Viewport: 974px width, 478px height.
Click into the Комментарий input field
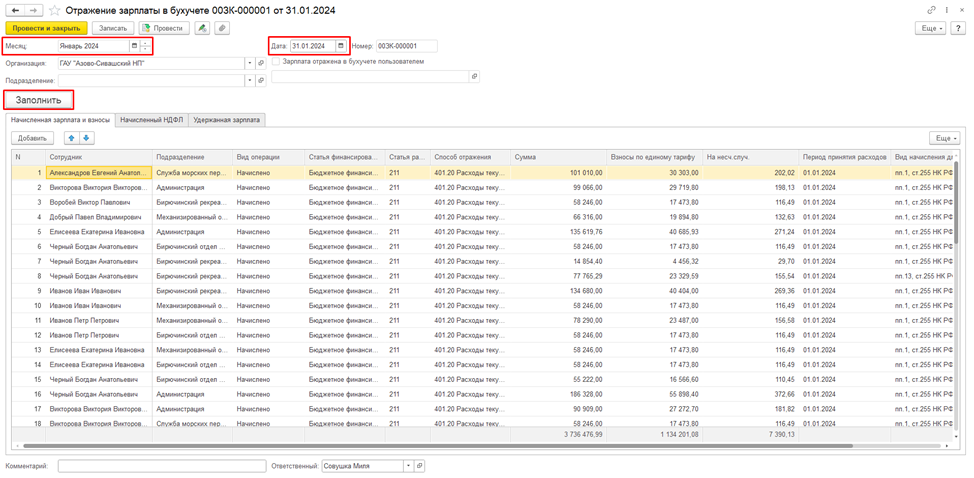(162, 466)
